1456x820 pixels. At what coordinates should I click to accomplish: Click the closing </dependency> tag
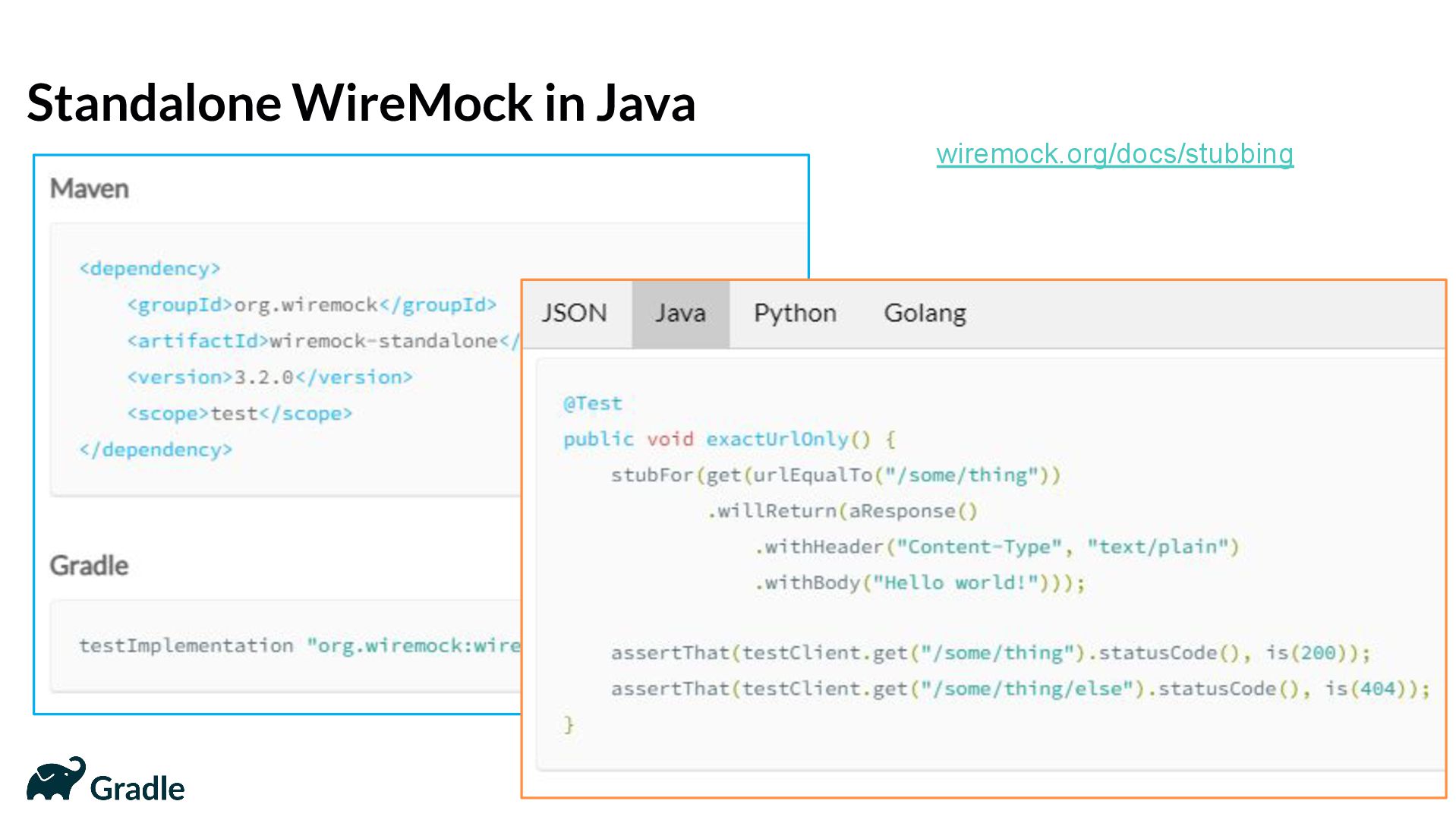coord(156,449)
